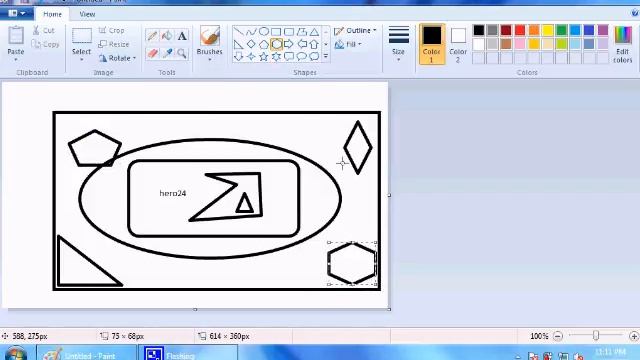
Task: Select the Pencil tool
Action: pyautogui.click(x=152, y=36)
